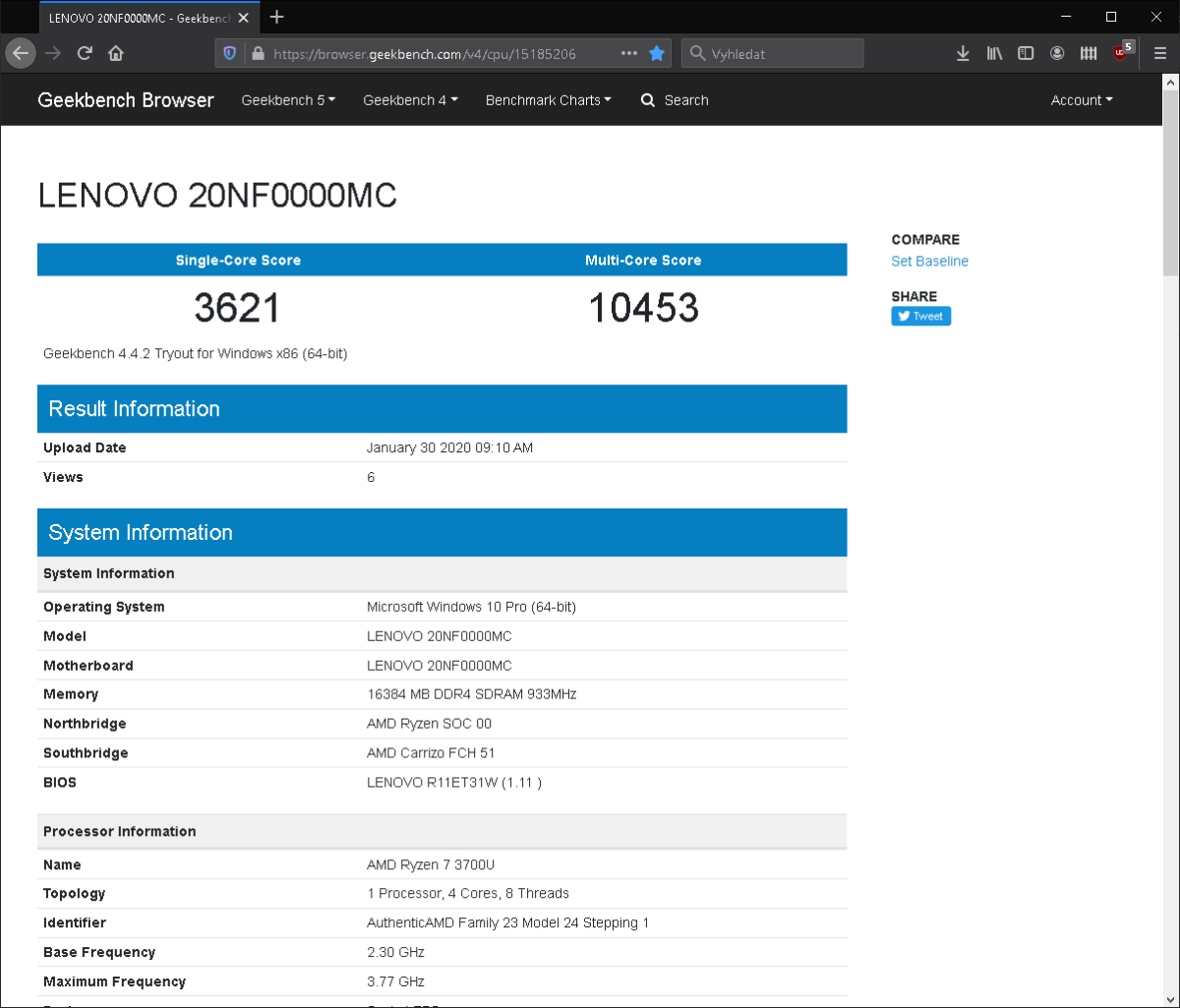
Task: Click the blue bookmark star icon
Action: tap(657, 53)
